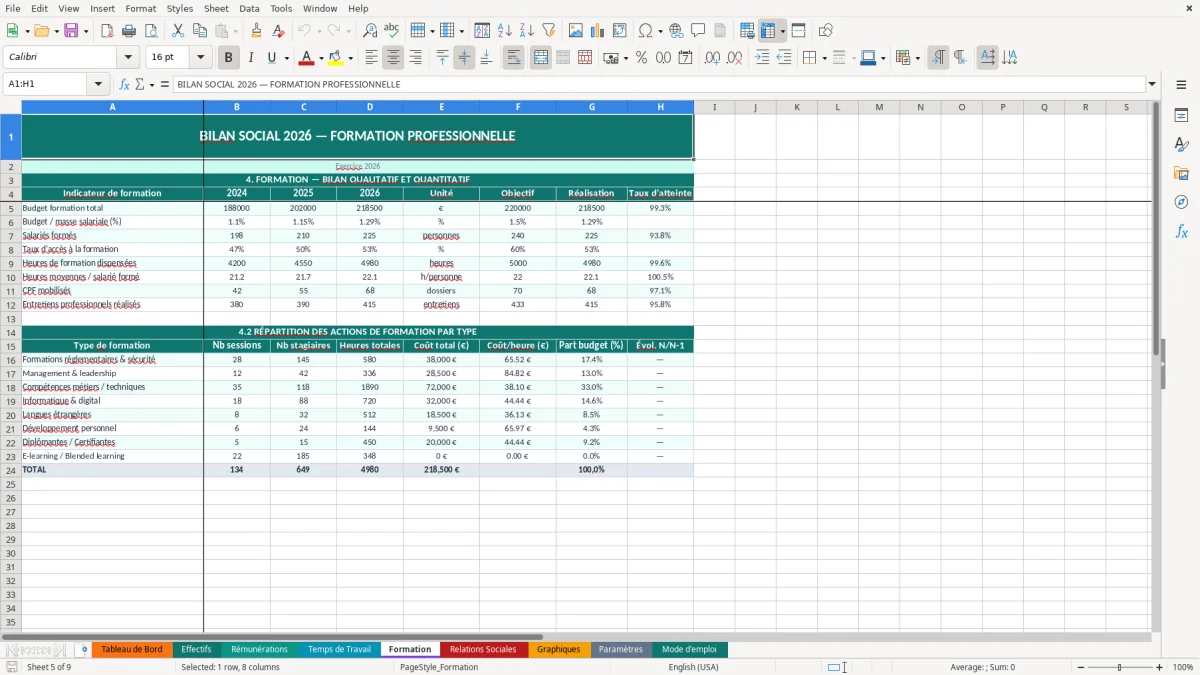
Task: Open the Sheet menu
Action: [x=216, y=8]
